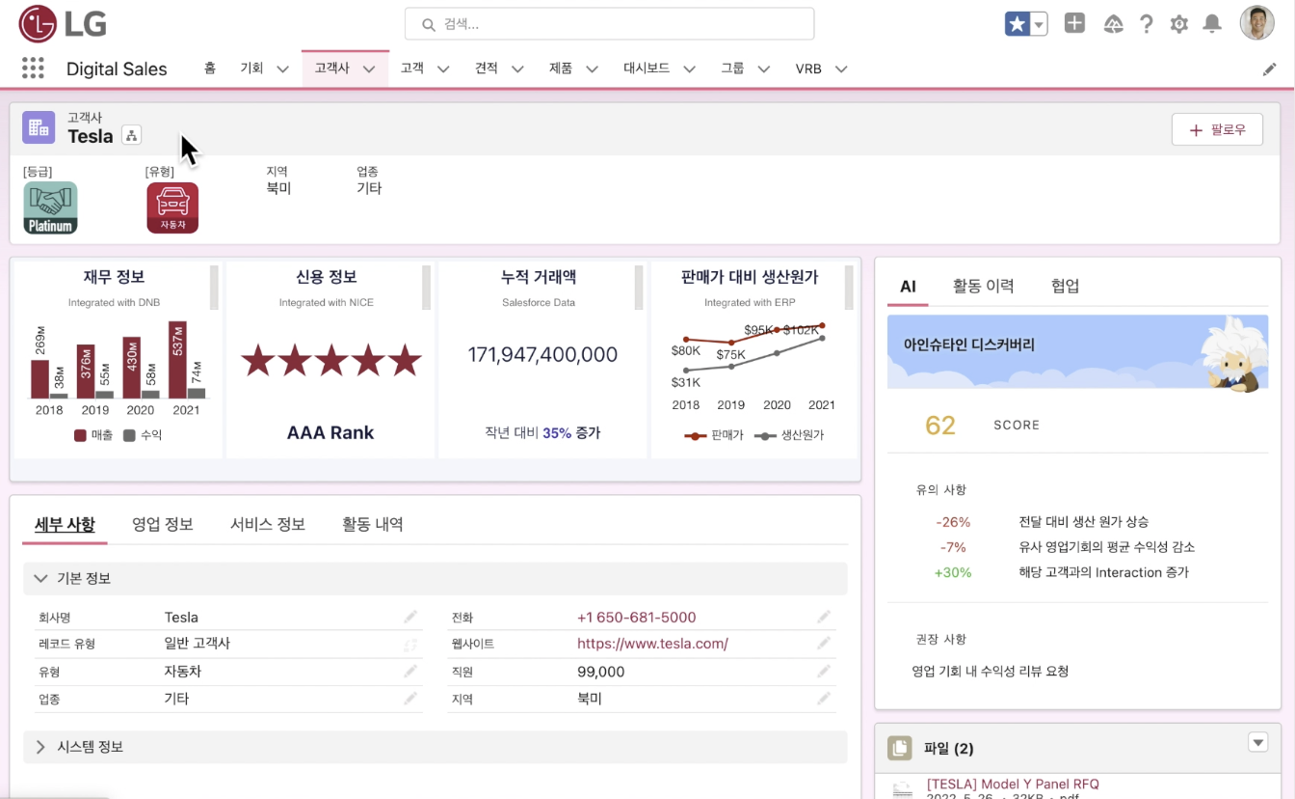Open the https://www.tesla.com/ website link
This screenshot has width=1295, height=799.
pos(652,644)
